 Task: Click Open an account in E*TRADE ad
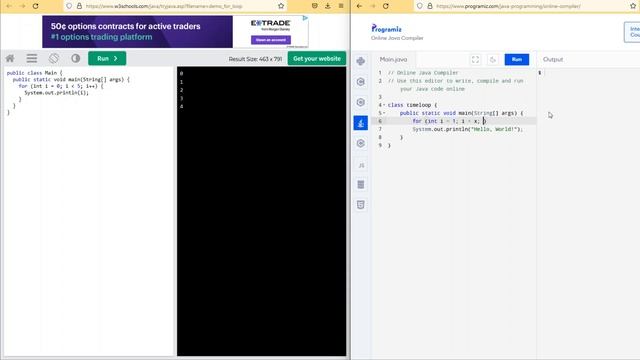[271, 40]
